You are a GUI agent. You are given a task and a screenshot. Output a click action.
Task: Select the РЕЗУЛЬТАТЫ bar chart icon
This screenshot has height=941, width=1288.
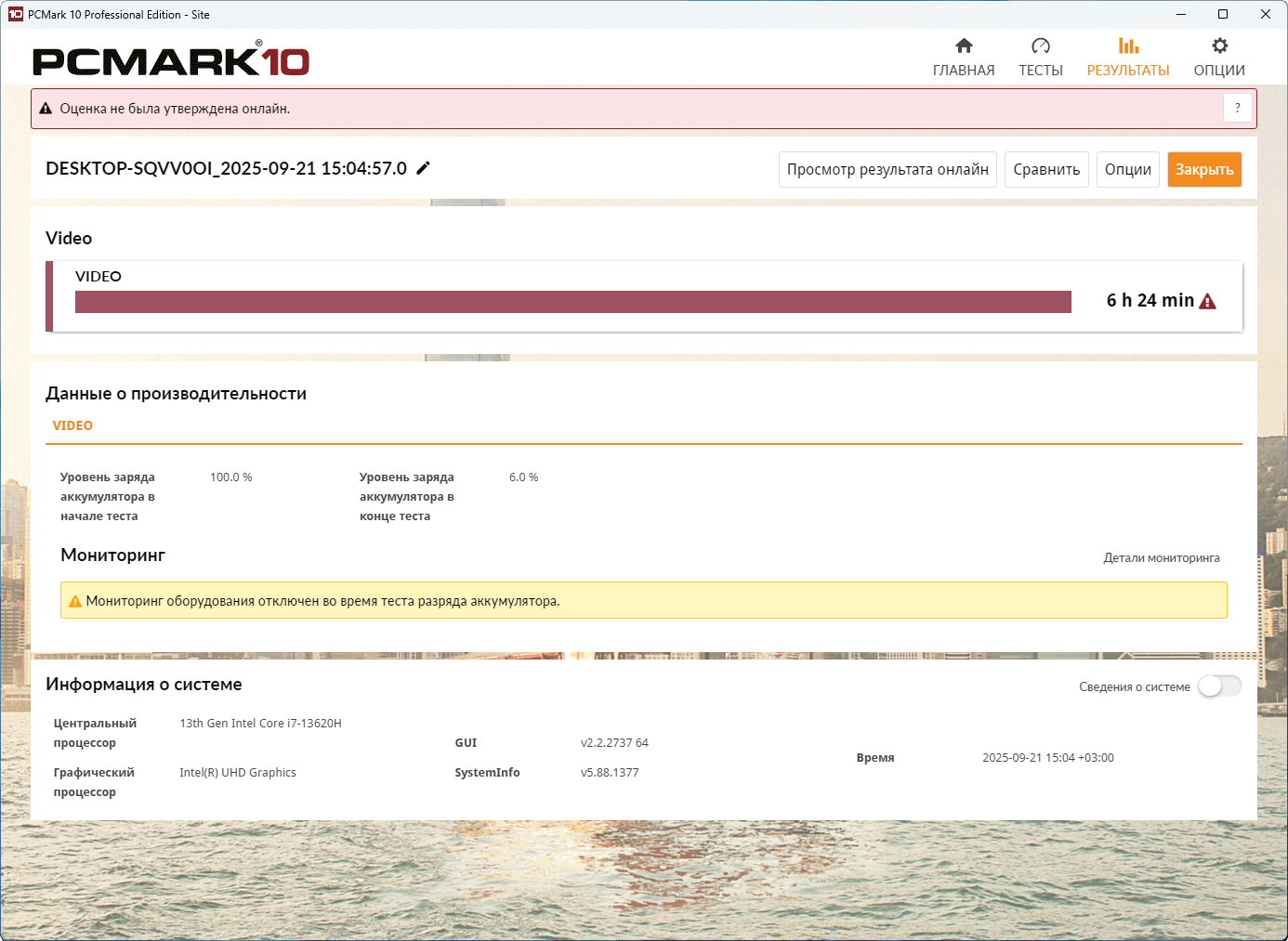(1128, 46)
